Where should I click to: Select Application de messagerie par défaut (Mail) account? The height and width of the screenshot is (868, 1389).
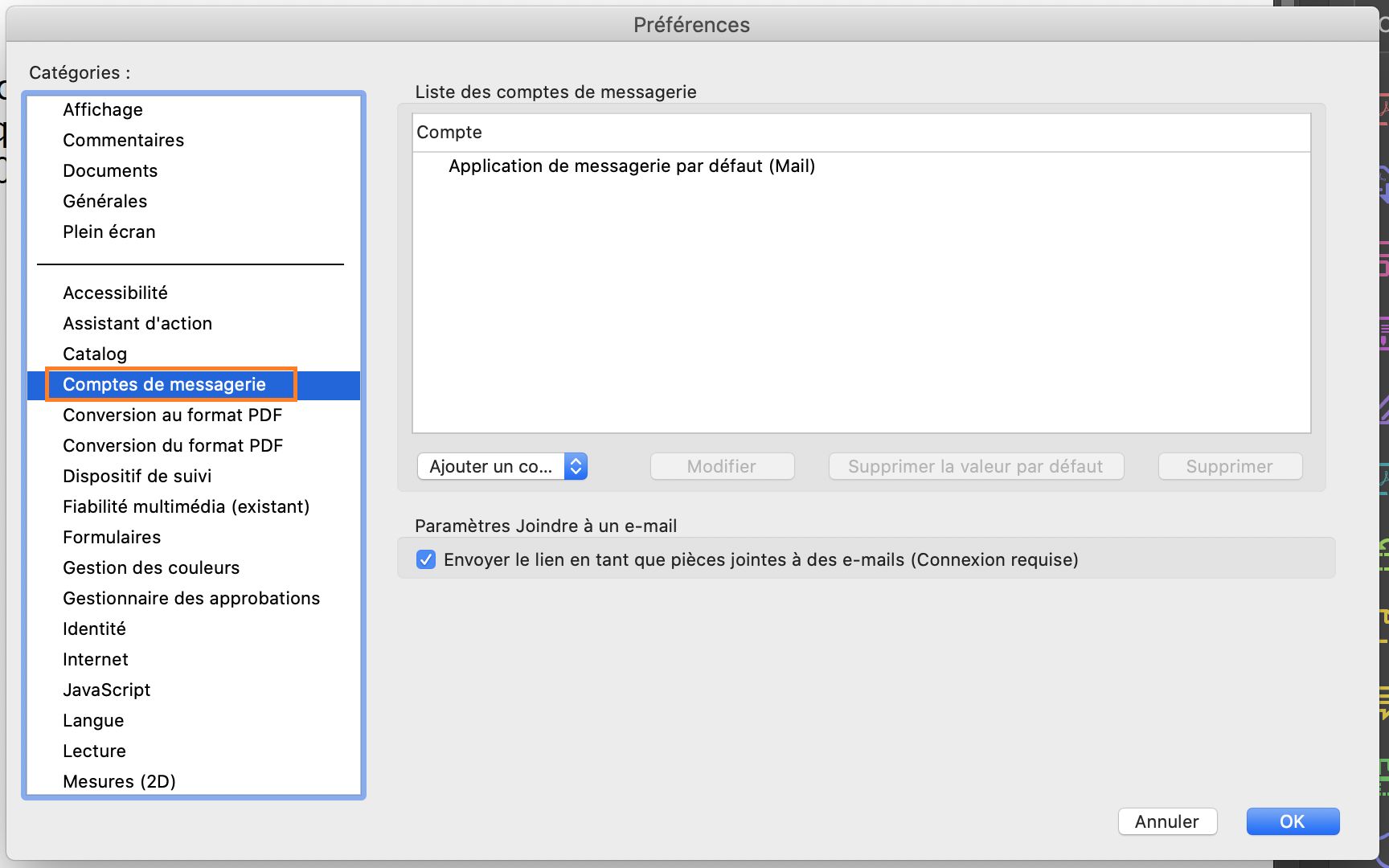(862, 166)
